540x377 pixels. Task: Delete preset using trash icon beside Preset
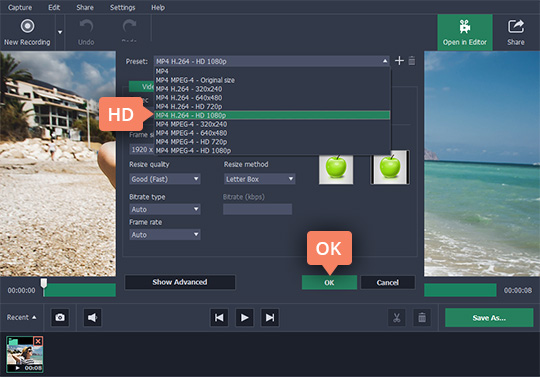pyautogui.click(x=412, y=61)
